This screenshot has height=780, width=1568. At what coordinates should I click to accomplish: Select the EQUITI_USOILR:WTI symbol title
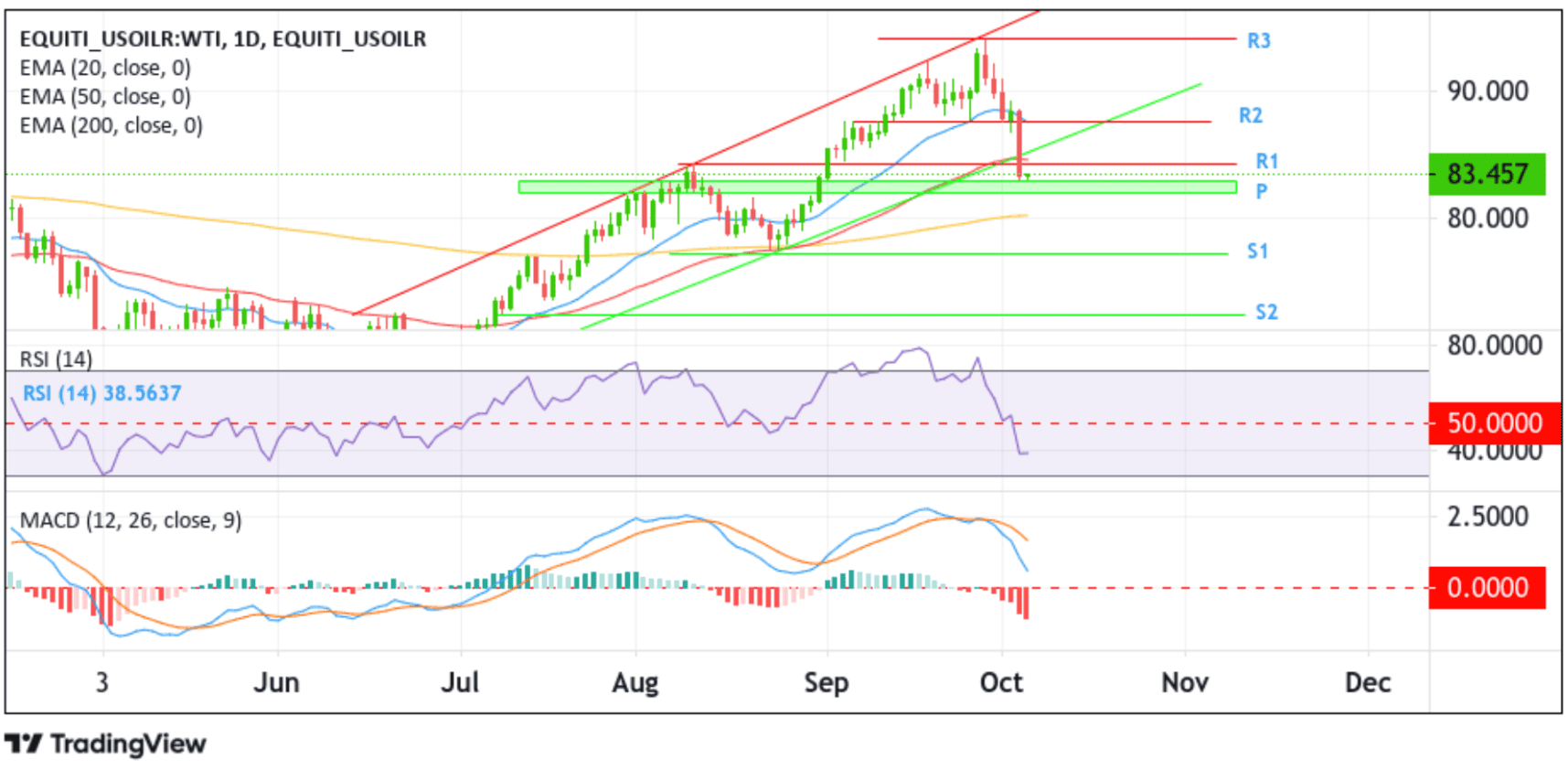(223, 39)
